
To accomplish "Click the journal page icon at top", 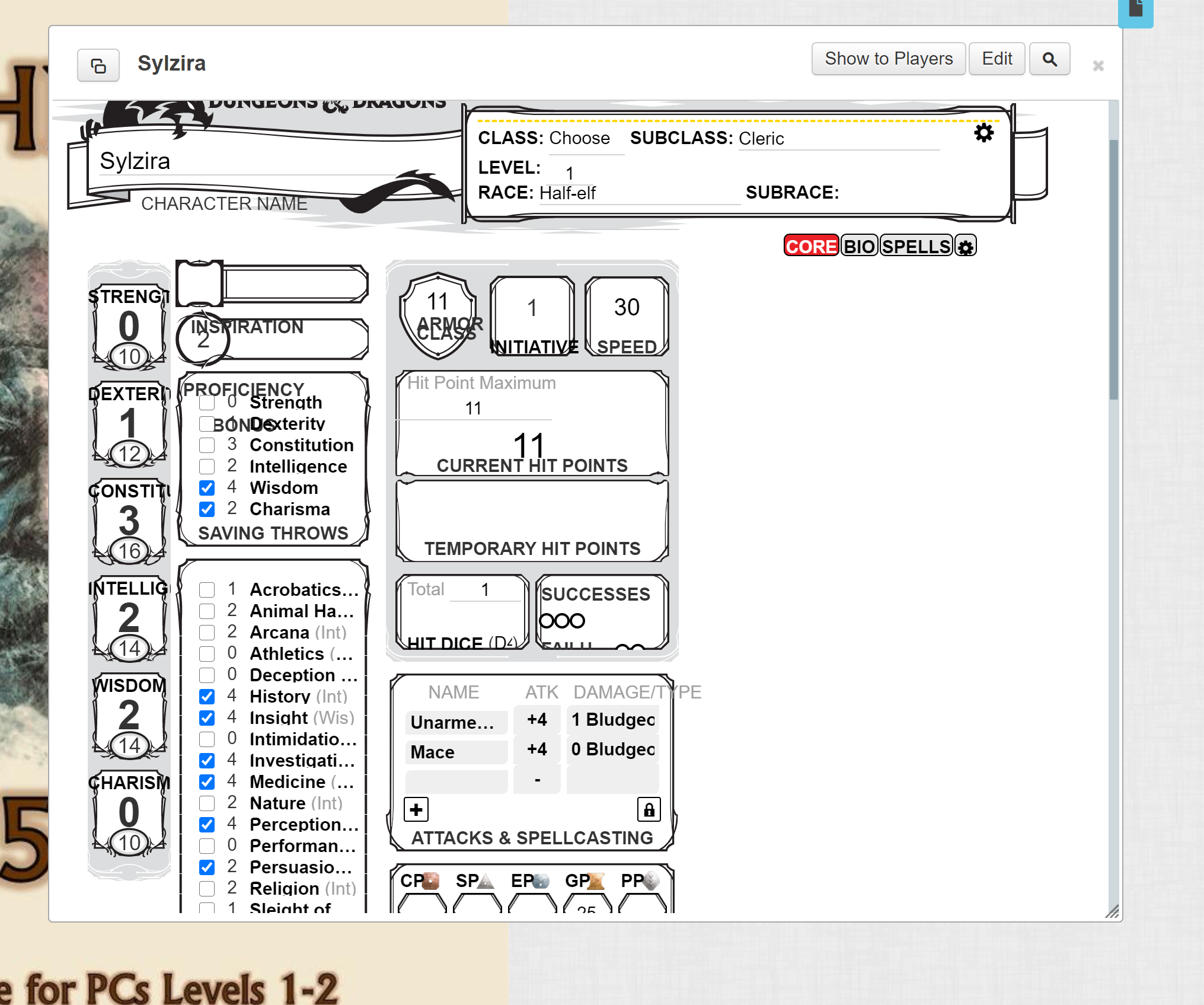I will coord(1135,10).
